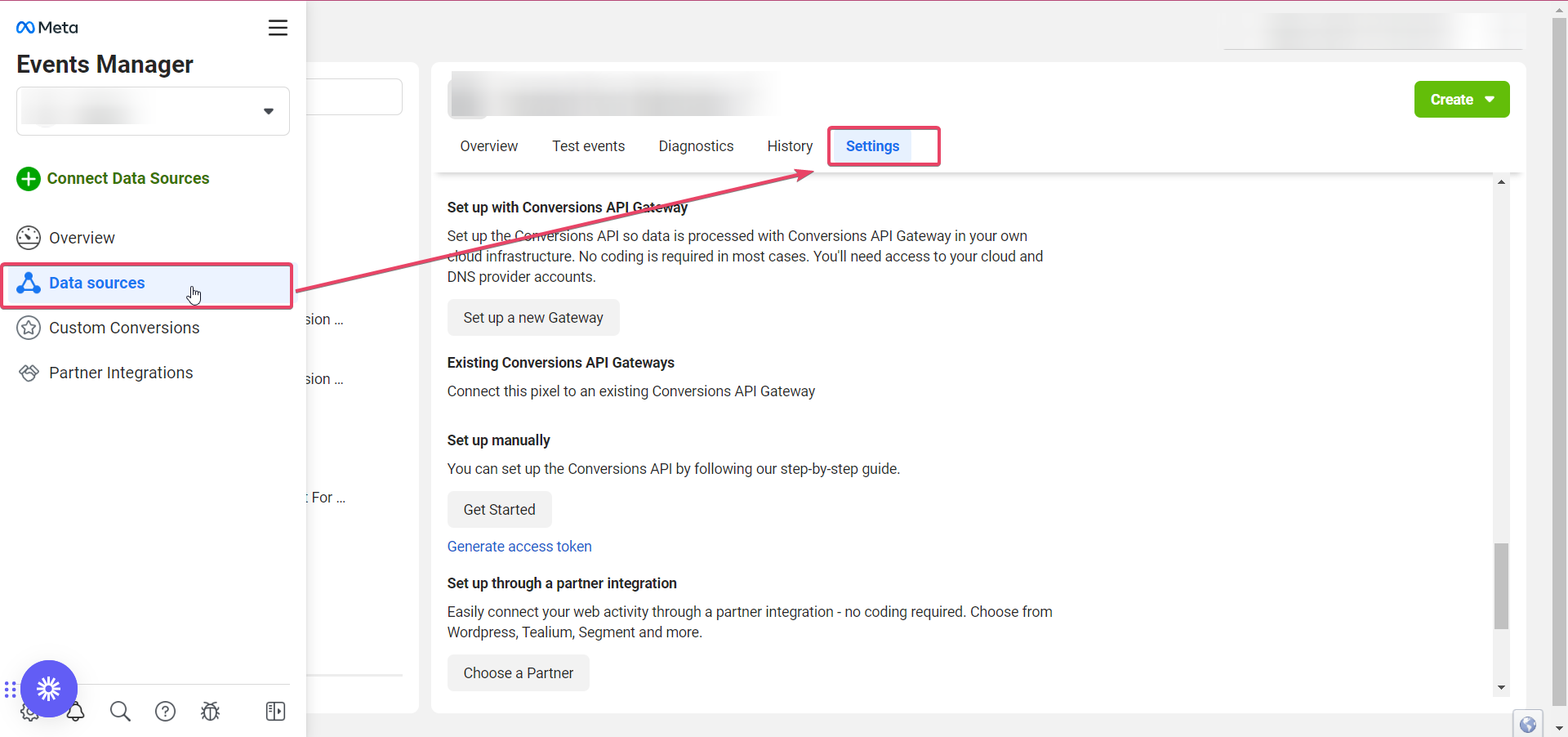Screen dimensions: 1568x737
Task: Click the panel scrollbar down arrow
Action: pyautogui.click(x=1501, y=687)
